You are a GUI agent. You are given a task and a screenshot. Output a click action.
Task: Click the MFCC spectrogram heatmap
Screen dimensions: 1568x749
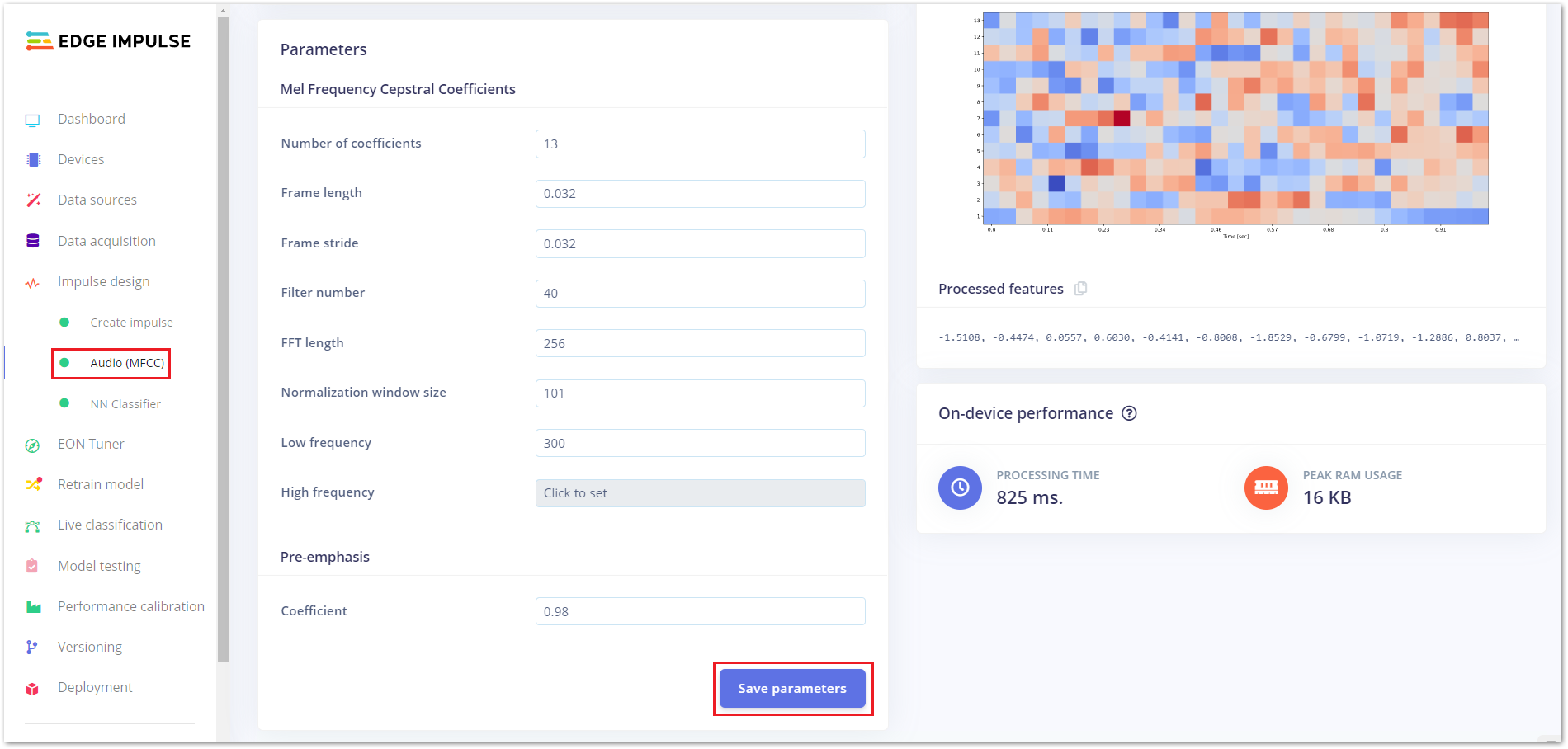(x=1235, y=118)
